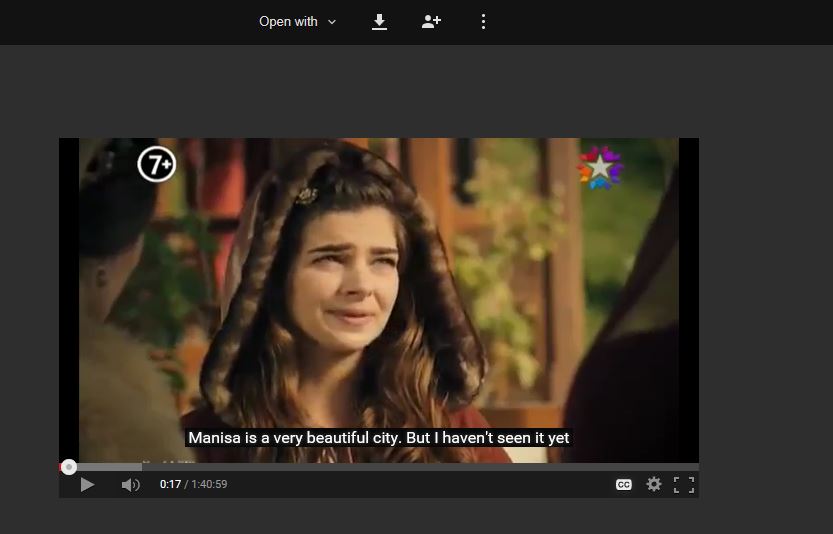Enter fullscreen mode

coord(684,485)
